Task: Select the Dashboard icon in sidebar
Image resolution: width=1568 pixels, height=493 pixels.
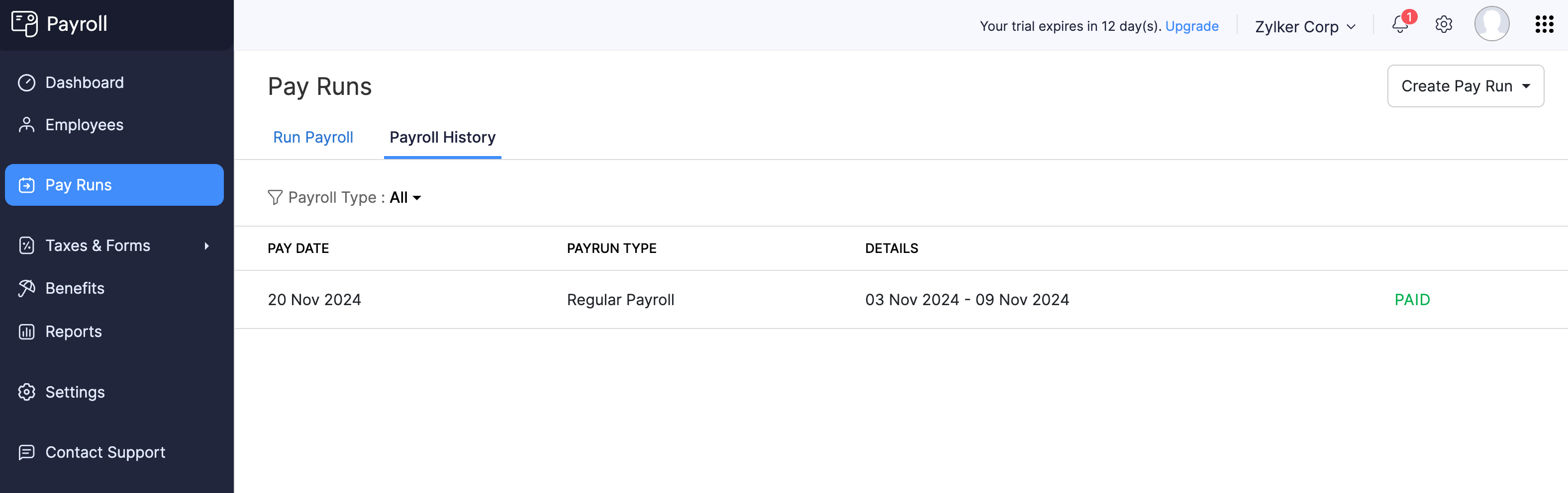Action: click(x=26, y=82)
